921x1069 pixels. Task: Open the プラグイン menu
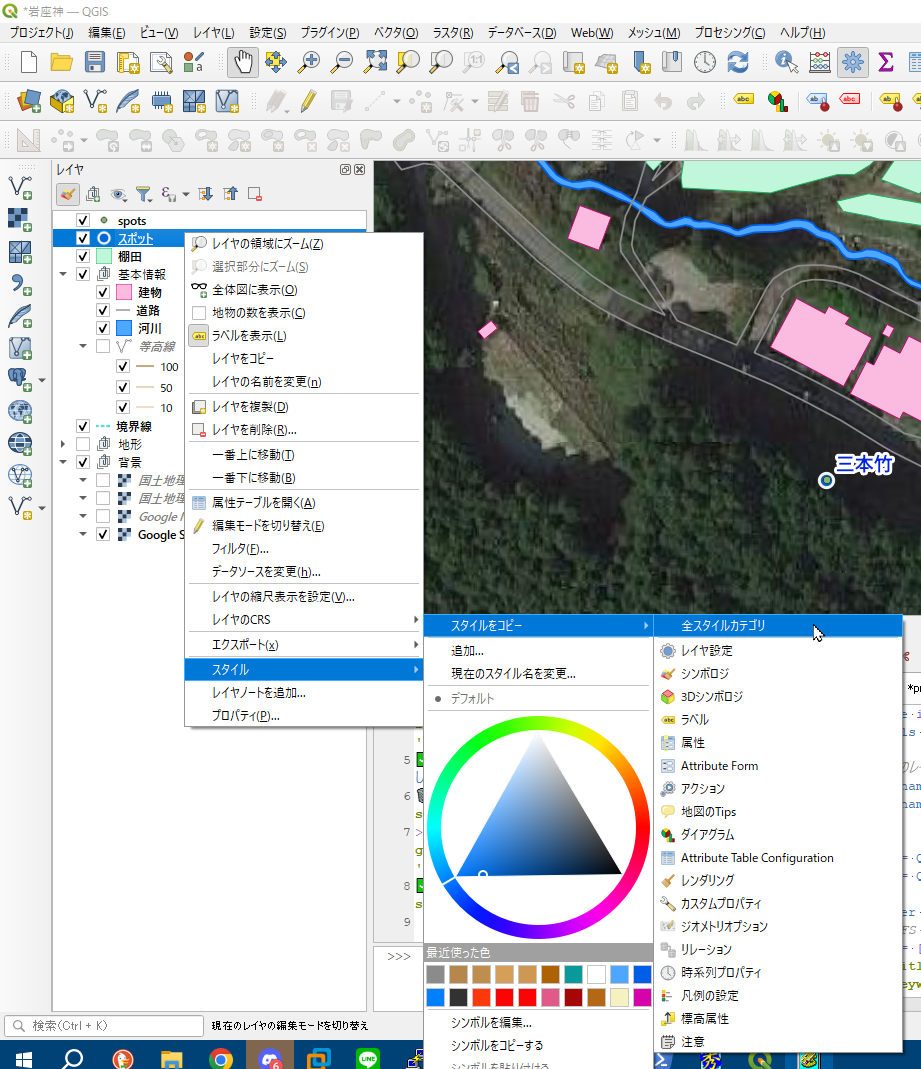[330, 33]
